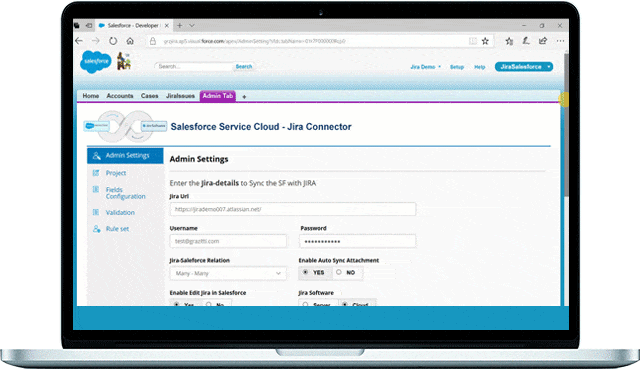Switch to the JiraIssues tab
The width and height of the screenshot is (640, 369).
point(180,96)
